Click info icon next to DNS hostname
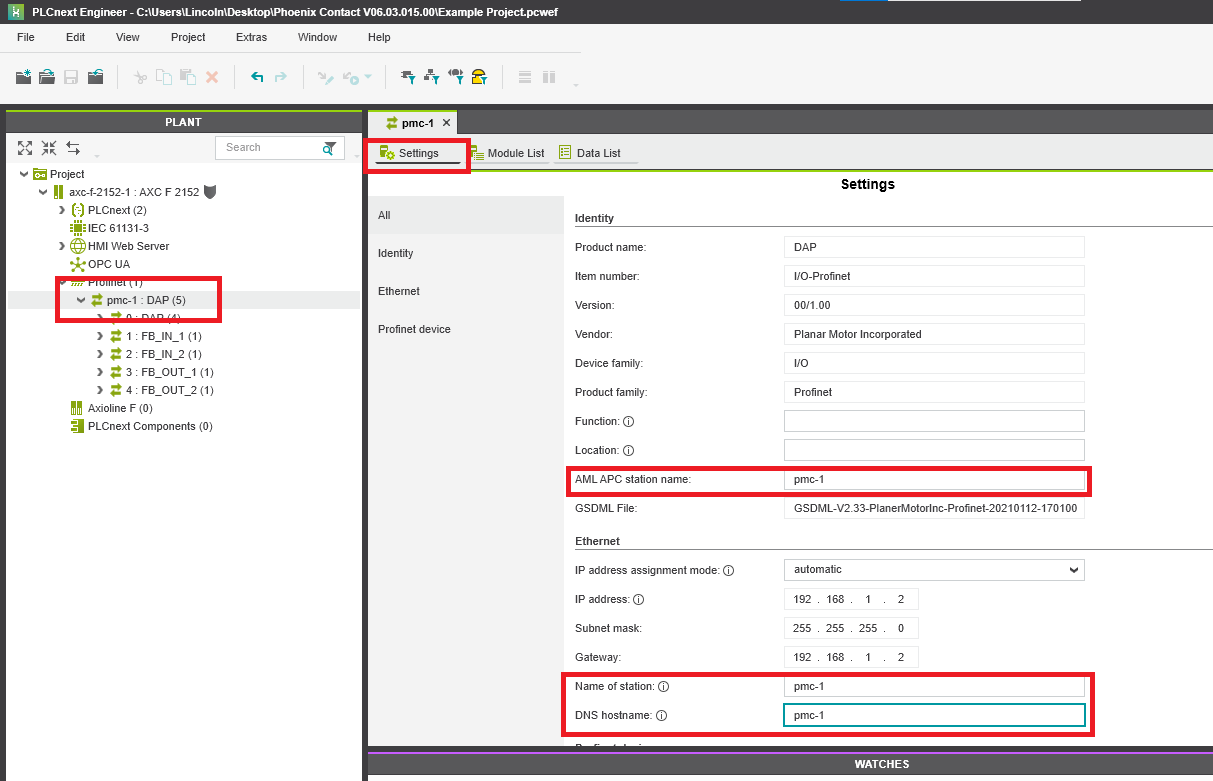This screenshot has width=1213, height=781. [x=661, y=716]
